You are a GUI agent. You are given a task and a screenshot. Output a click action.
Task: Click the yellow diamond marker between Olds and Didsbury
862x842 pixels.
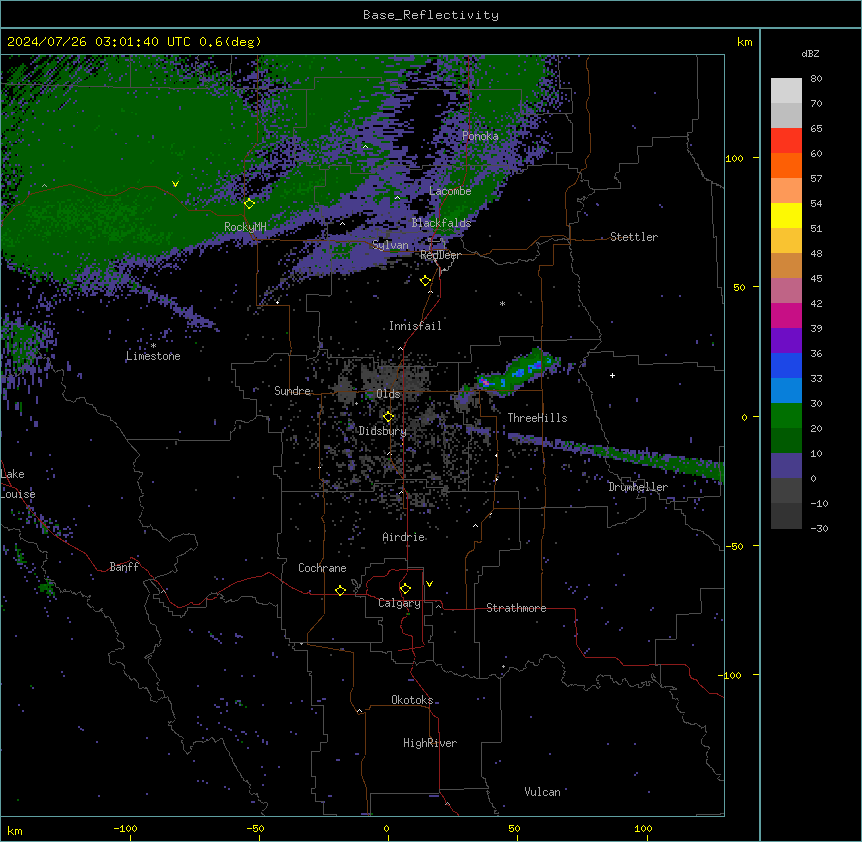coord(388,417)
